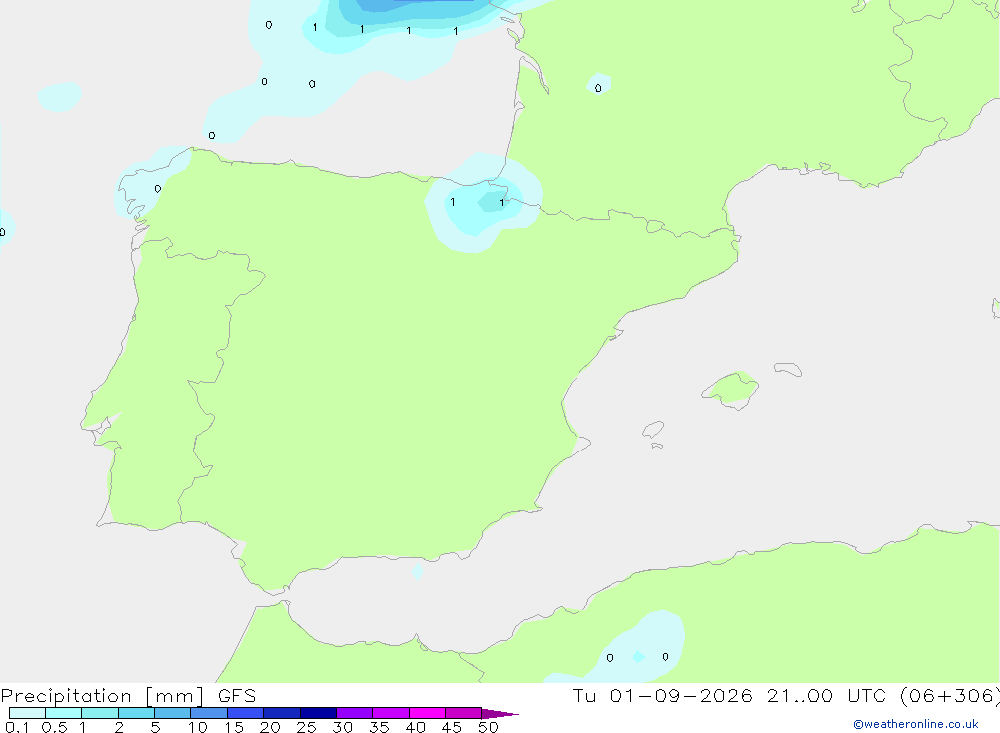The height and width of the screenshot is (733, 1000).
Task: Pick the 40–45 mm magenta legend swatch
Action: (x=427, y=713)
